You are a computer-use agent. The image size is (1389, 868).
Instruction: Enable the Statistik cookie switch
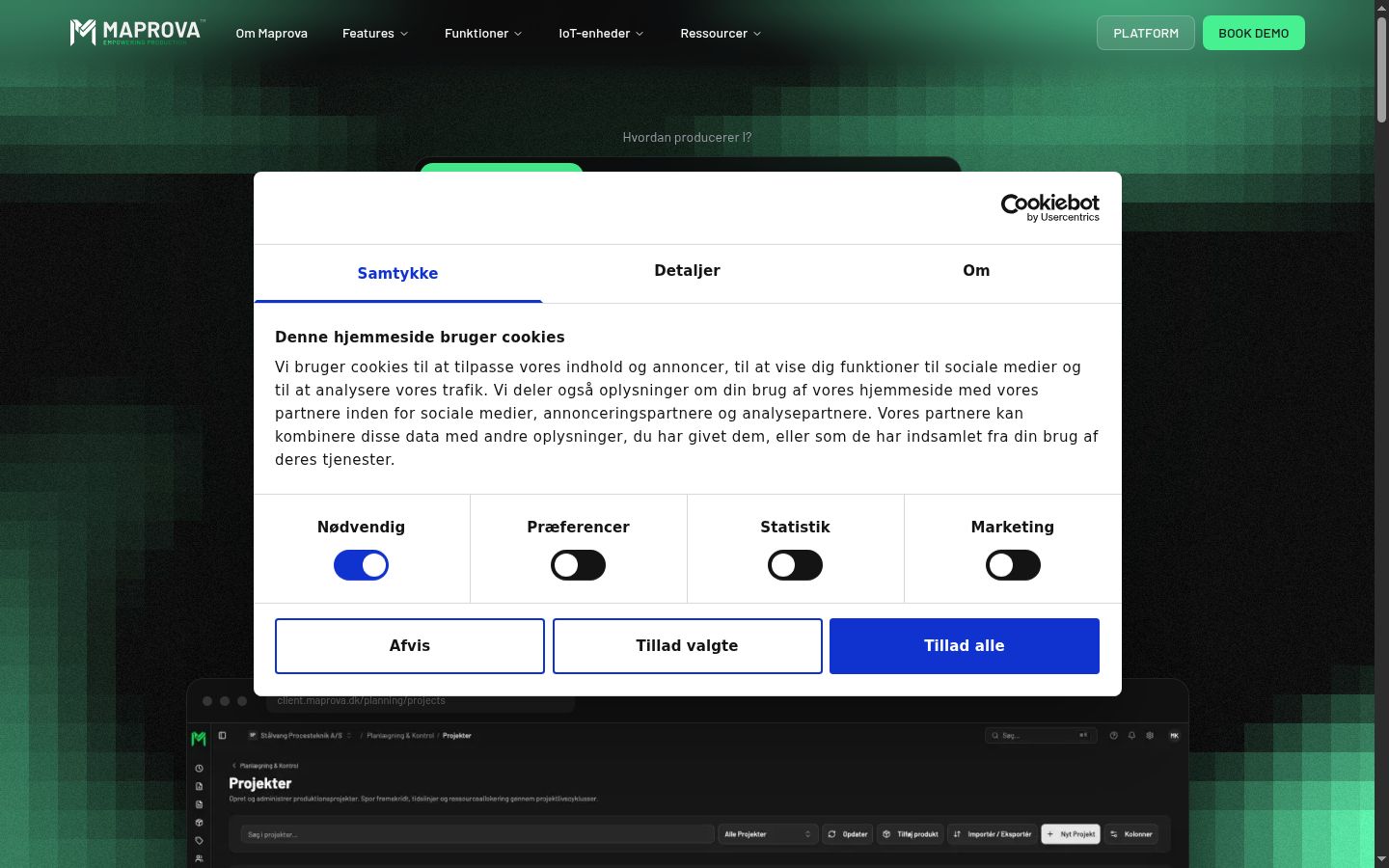795,565
